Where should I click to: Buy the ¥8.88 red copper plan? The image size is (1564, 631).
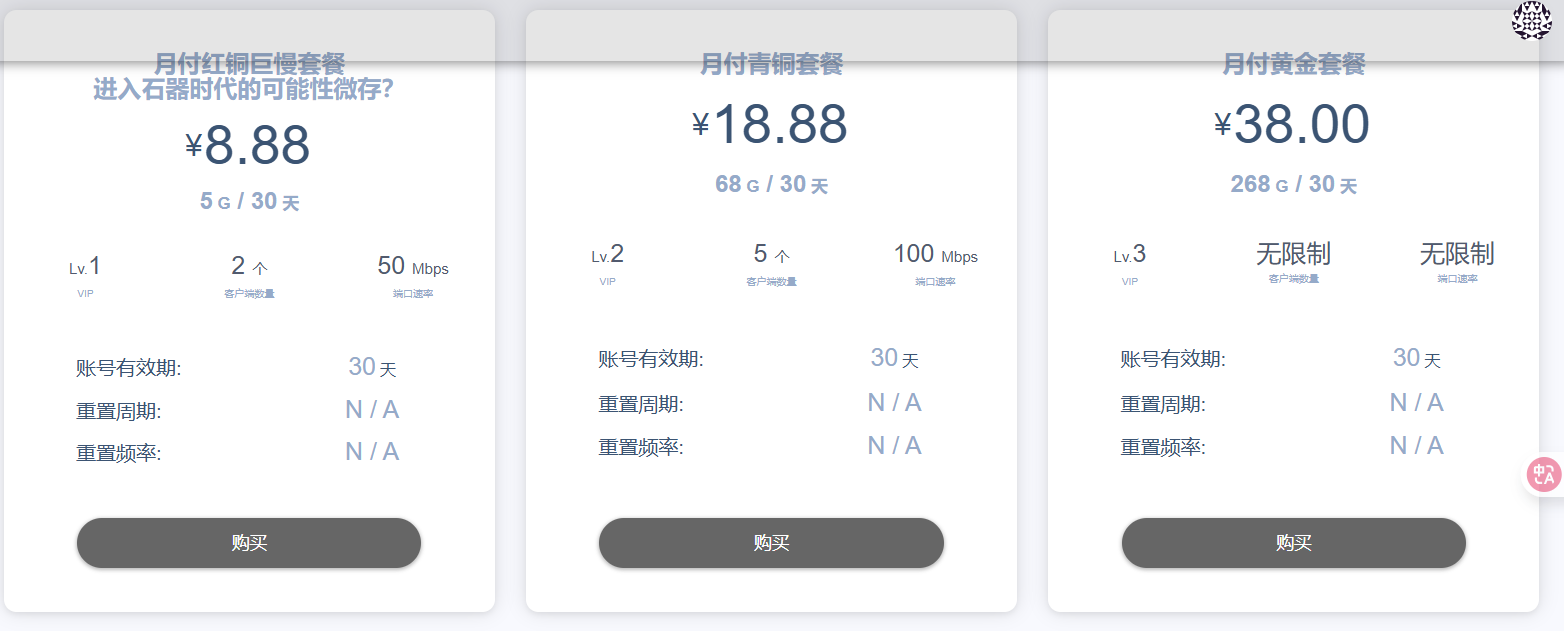pyautogui.click(x=249, y=543)
